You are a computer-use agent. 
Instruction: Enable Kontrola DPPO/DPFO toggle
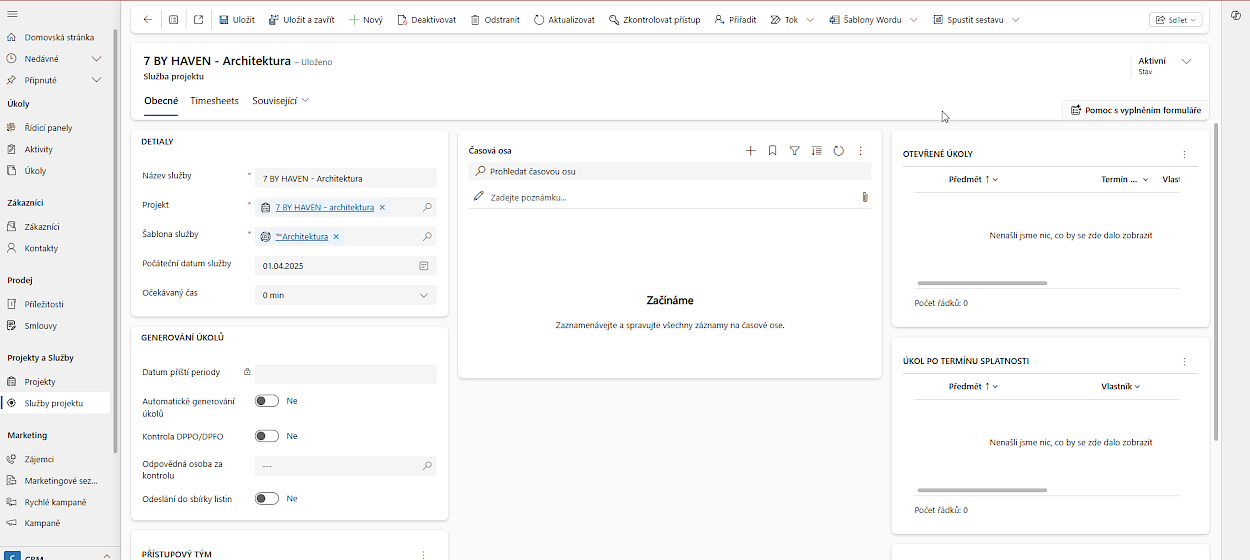tap(266, 436)
